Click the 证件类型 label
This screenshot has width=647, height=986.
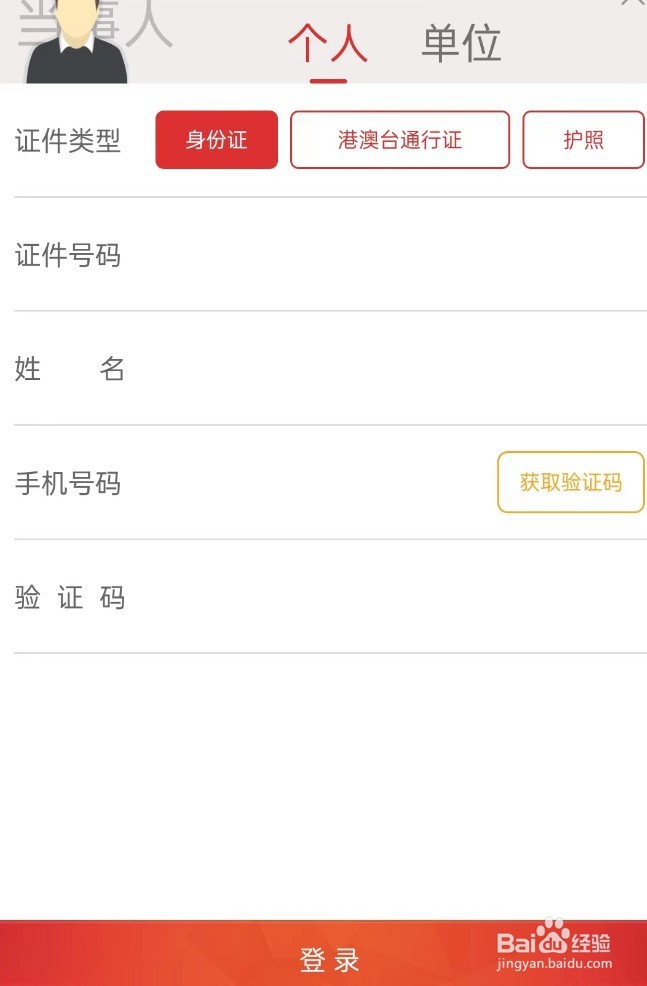point(68,141)
